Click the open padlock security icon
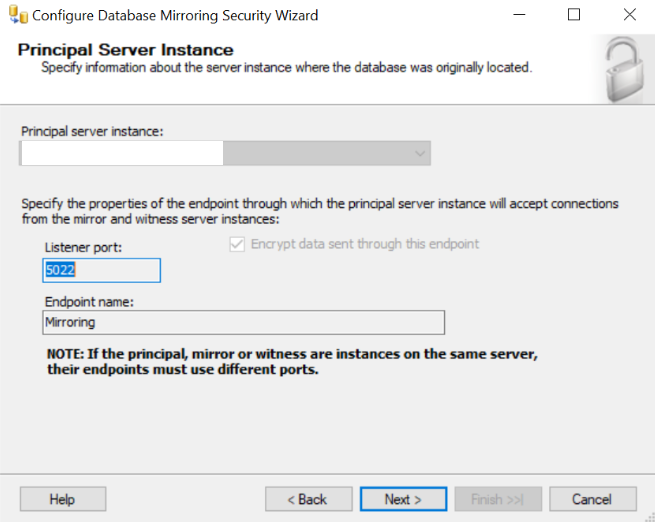The height and width of the screenshot is (522, 655). point(623,70)
